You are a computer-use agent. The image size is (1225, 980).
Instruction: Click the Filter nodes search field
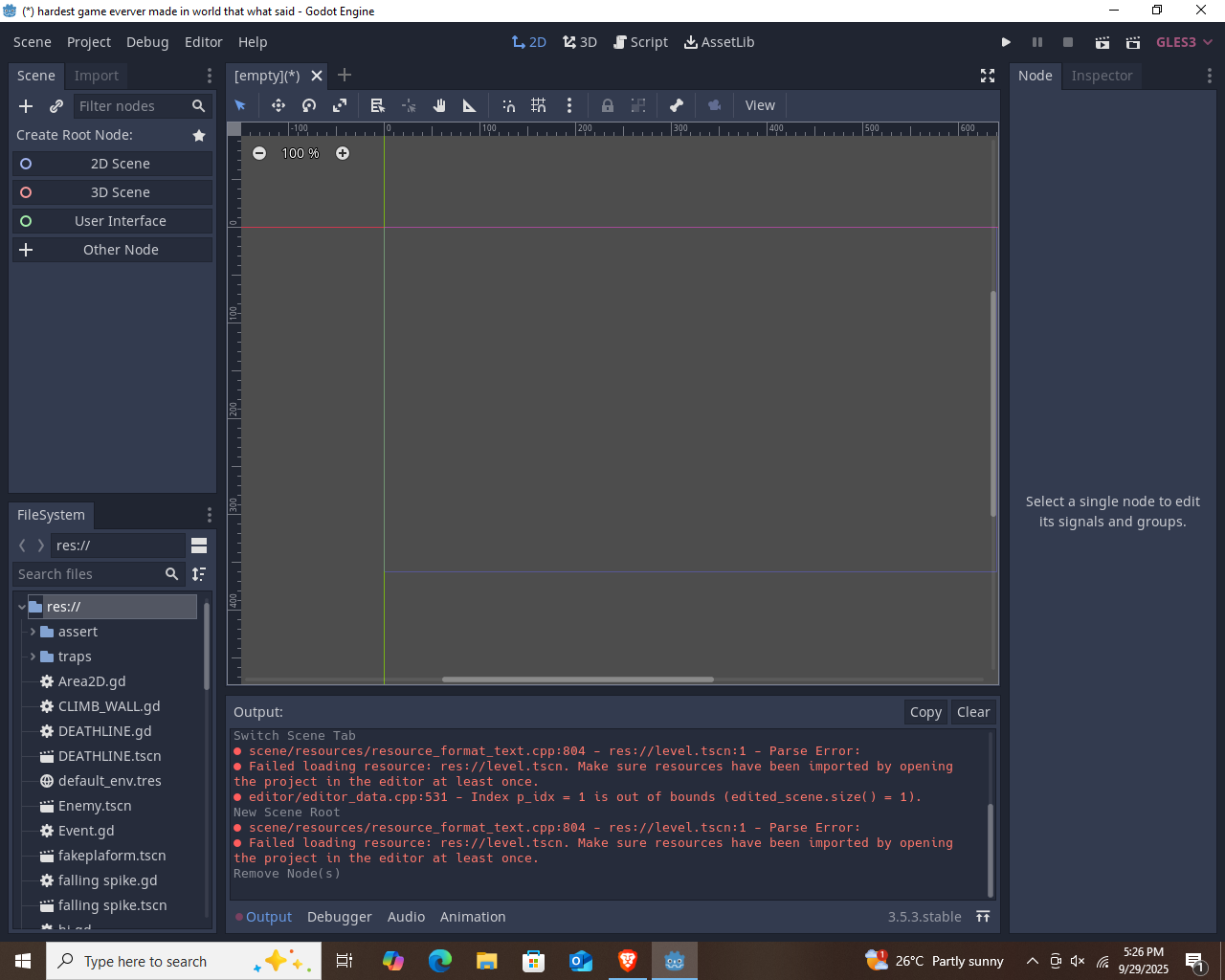click(x=142, y=106)
